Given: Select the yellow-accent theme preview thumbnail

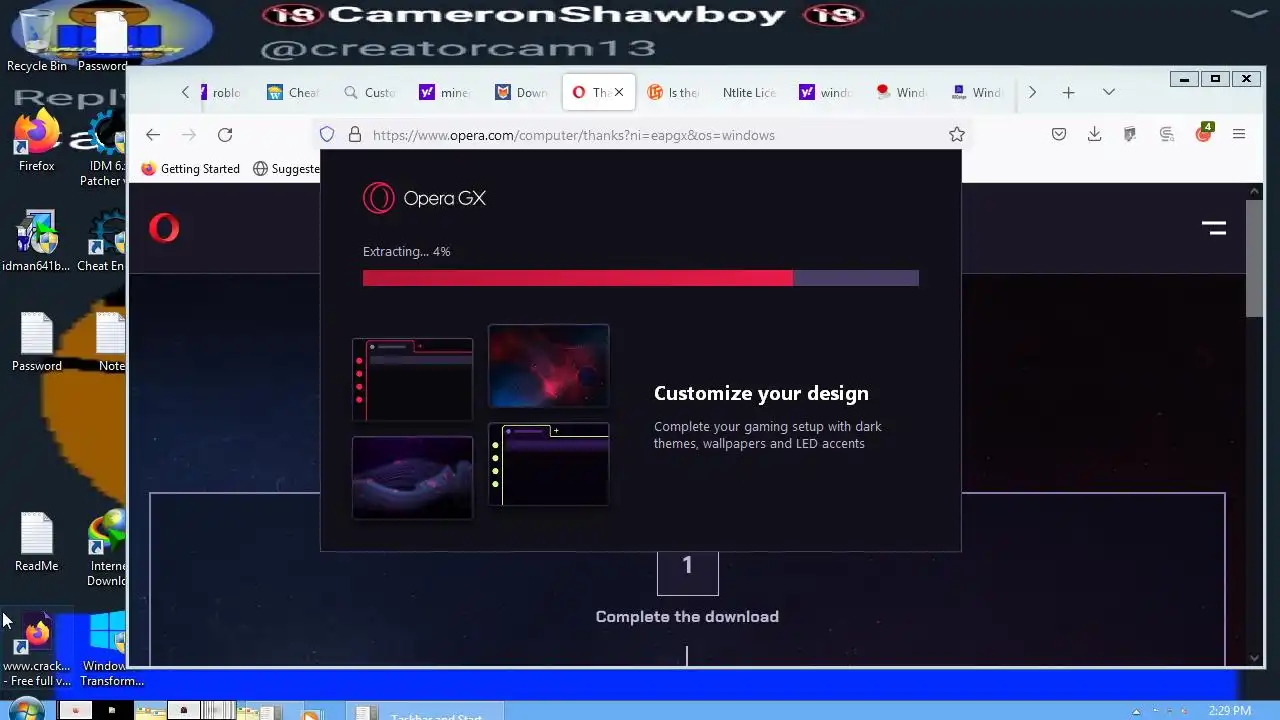Looking at the screenshot, I should click(x=548, y=464).
